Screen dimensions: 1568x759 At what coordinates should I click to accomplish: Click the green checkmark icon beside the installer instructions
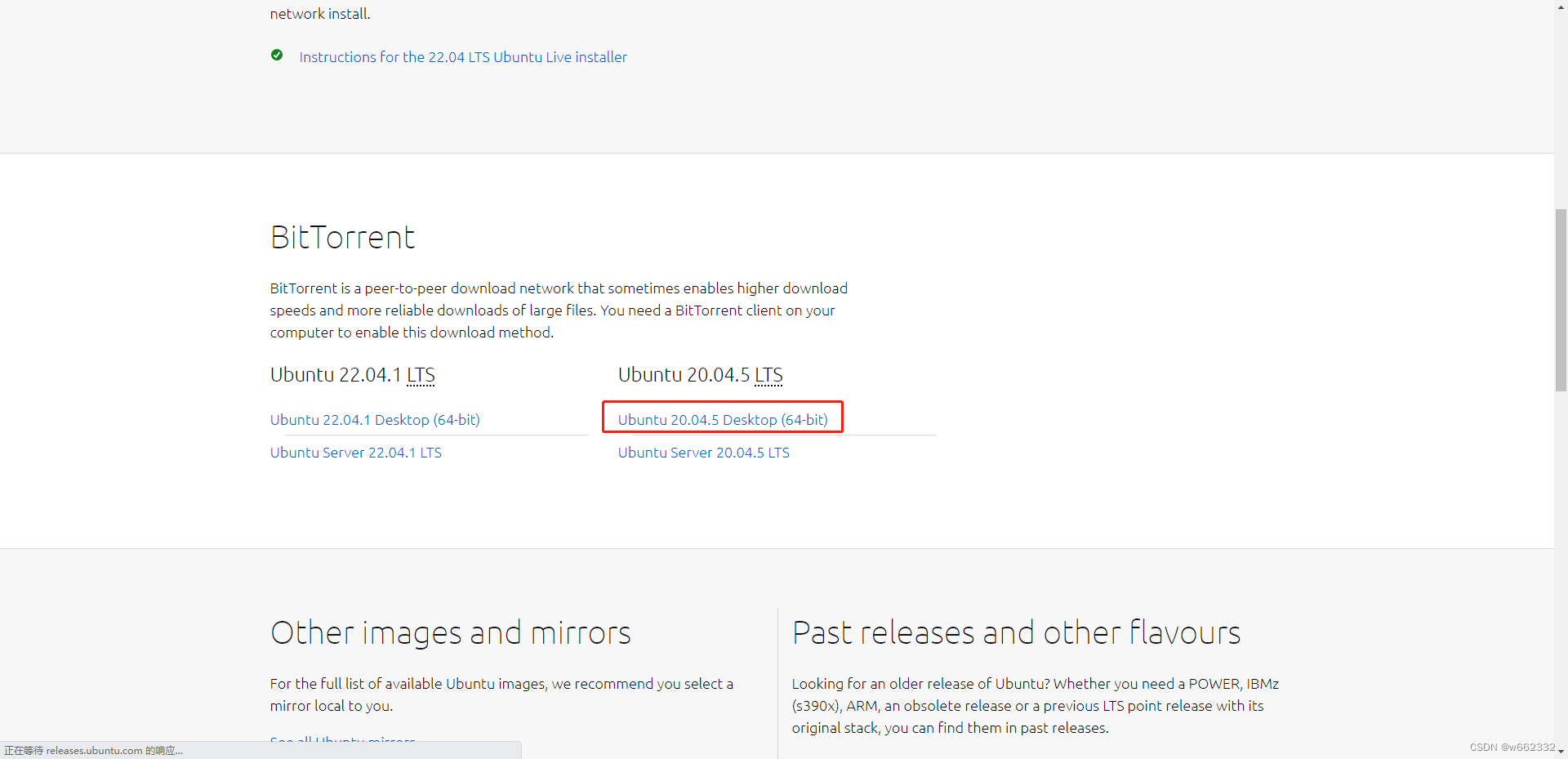click(277, 56)
